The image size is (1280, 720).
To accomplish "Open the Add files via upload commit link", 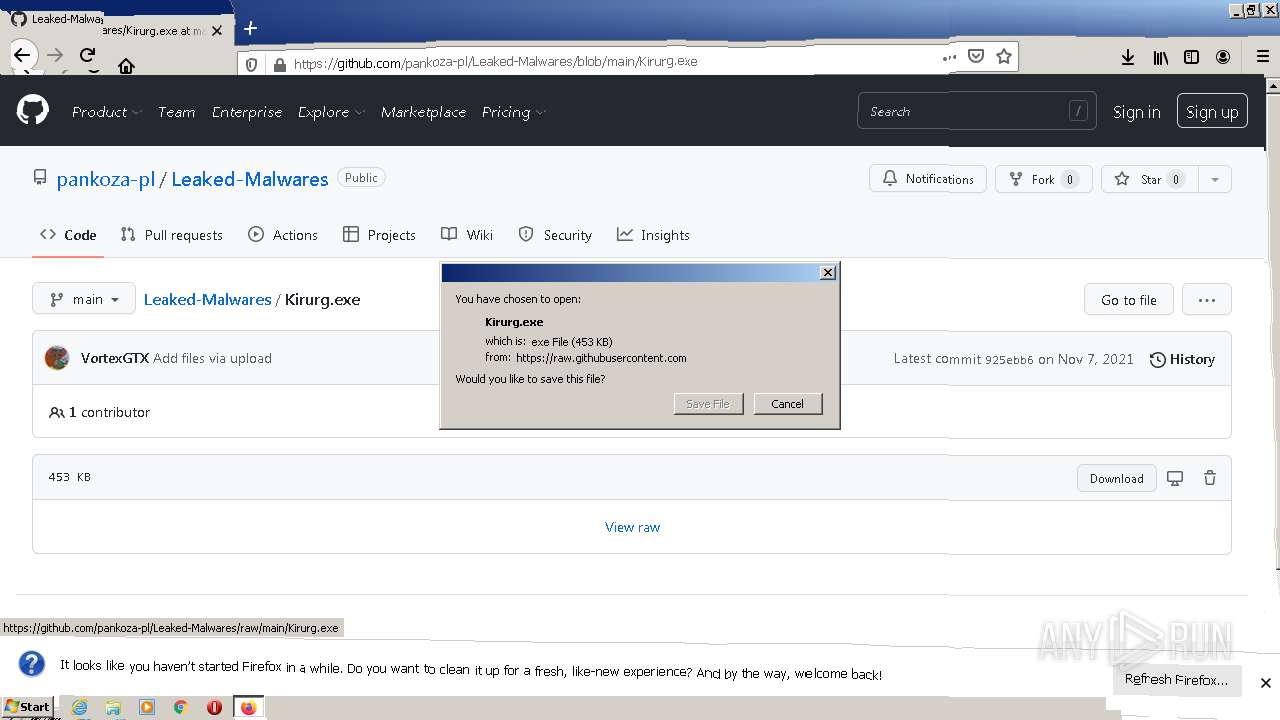I will click(212, 358).
